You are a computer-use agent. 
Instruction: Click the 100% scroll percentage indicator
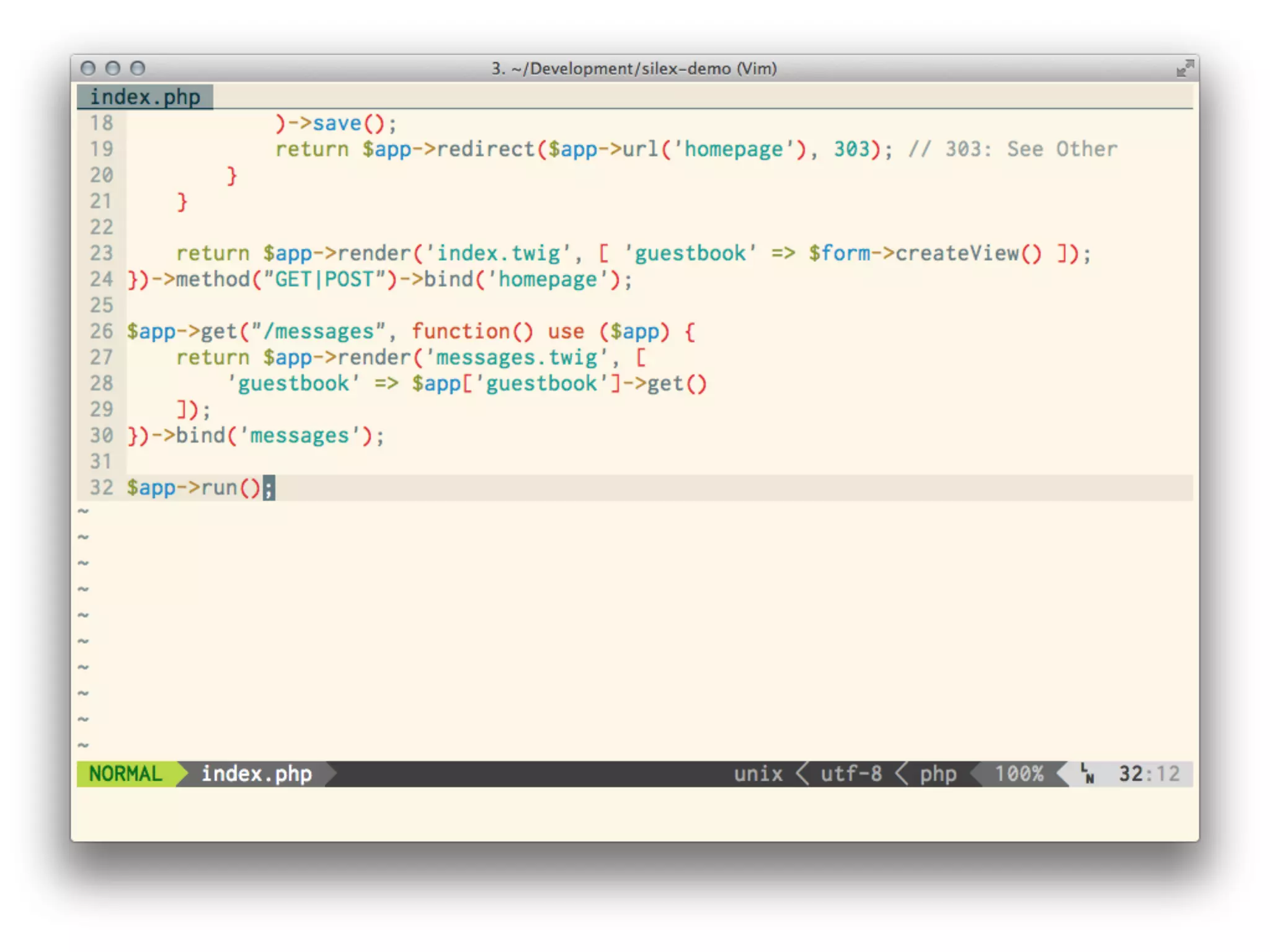(1019, 773)
